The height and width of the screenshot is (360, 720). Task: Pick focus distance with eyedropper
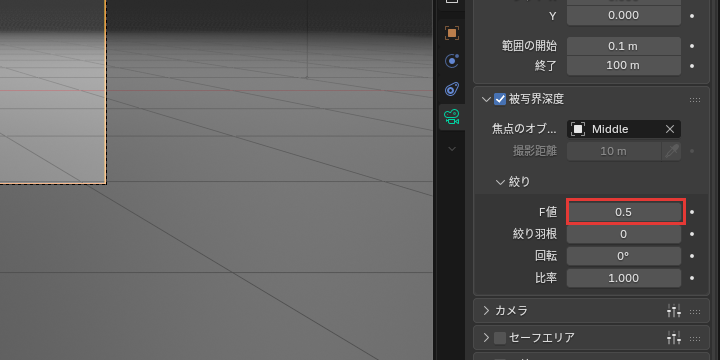point(671,152)
